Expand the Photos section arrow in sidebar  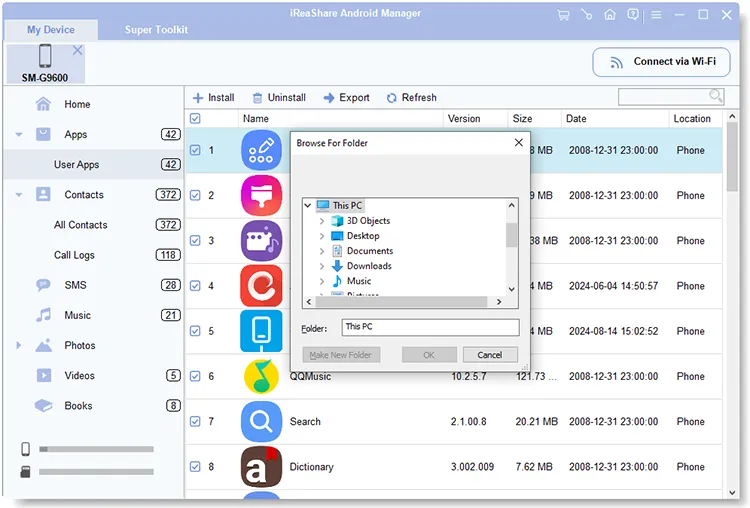pyautogui.click(x=19, y=345)
